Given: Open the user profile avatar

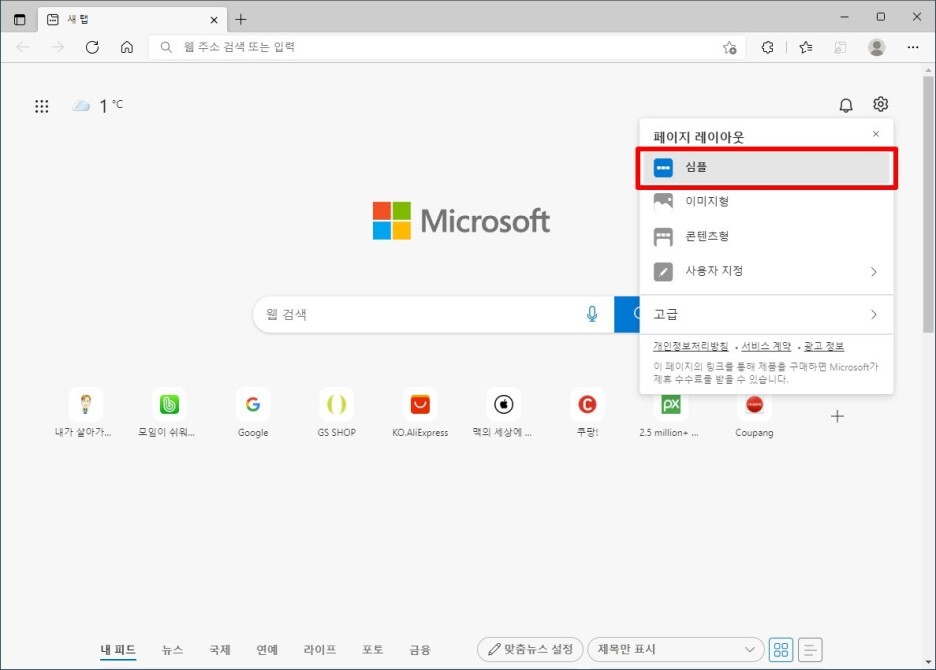Looking at the screenshot, I should tap(876, 47).
